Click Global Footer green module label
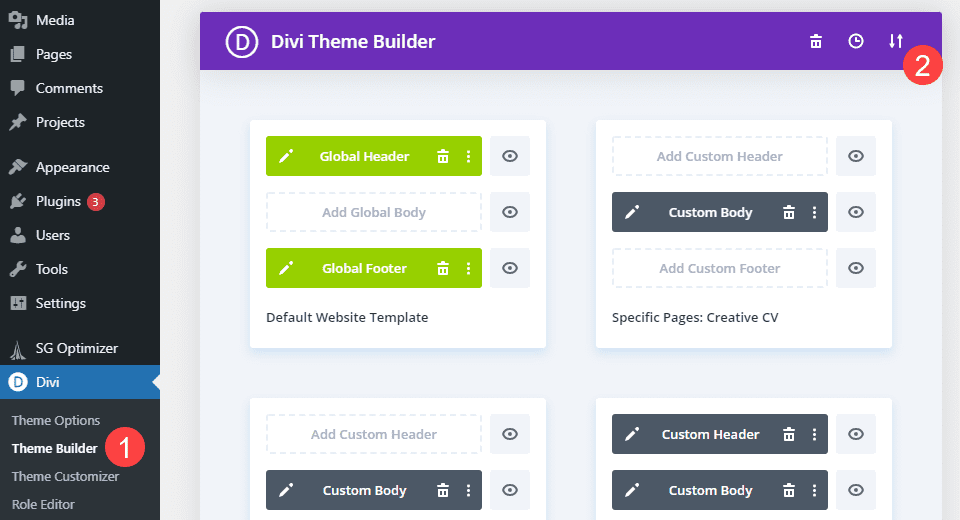The width and height of the screenshot is (960, 520). click(364, 268)
